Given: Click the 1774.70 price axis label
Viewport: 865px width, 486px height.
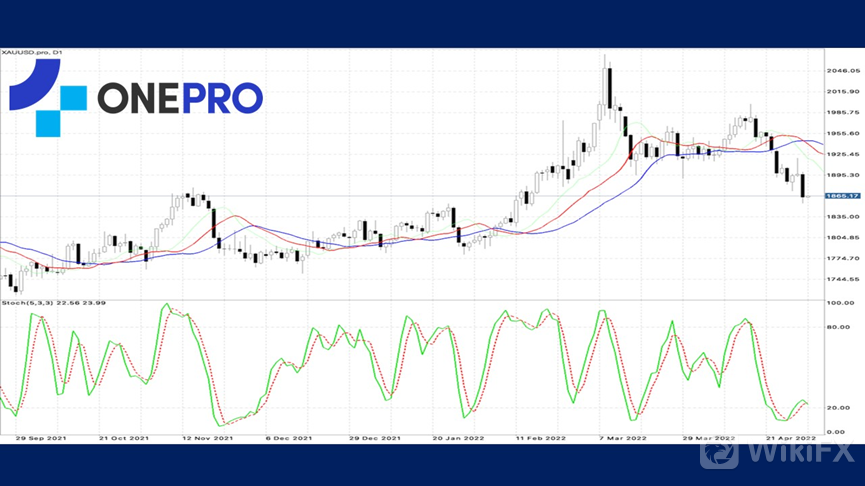Looking at the screenshot, I should pyautogui.click(x=843, y=258).
